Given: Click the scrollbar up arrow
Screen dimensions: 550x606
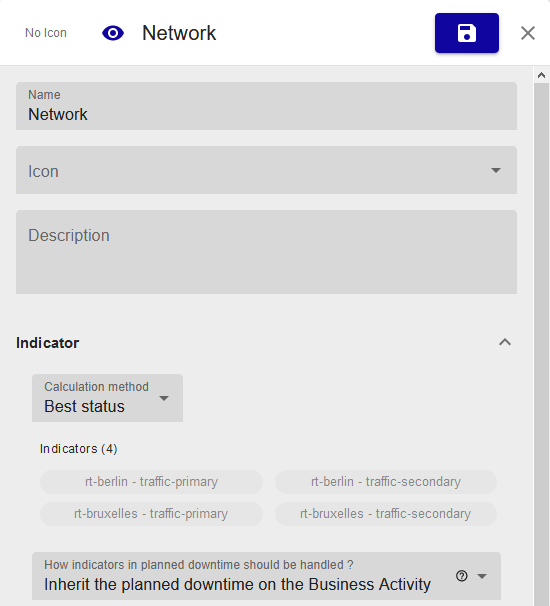Looking at the screenshot, I should (541, 75).
